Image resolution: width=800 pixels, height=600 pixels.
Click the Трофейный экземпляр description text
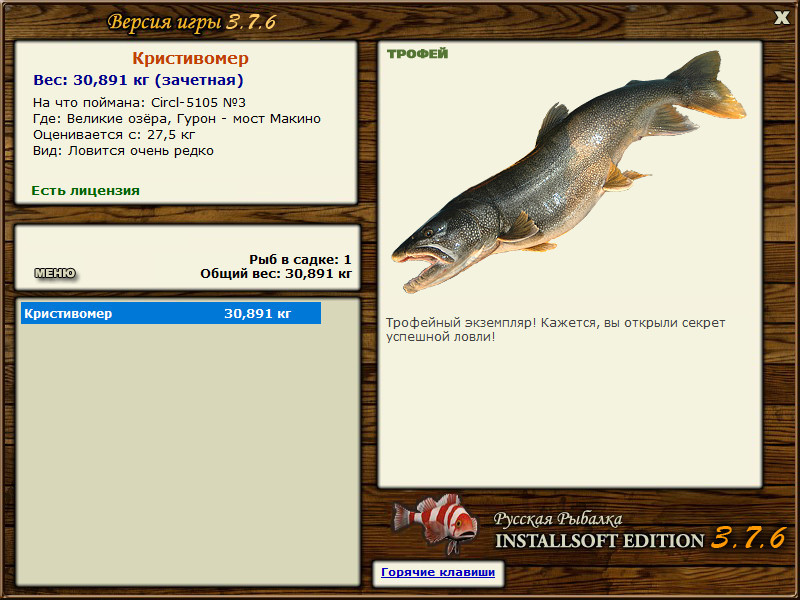pos(555,330)
